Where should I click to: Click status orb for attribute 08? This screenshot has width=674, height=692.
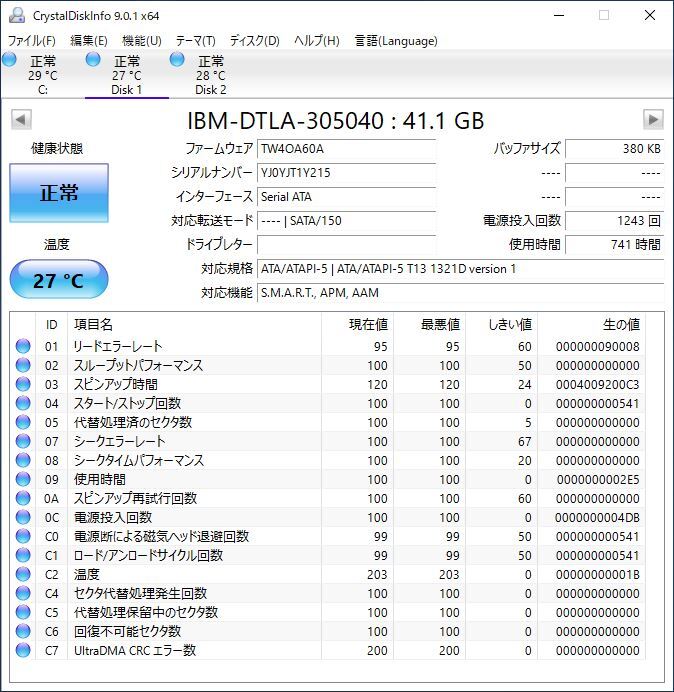(x=23, y=460)
